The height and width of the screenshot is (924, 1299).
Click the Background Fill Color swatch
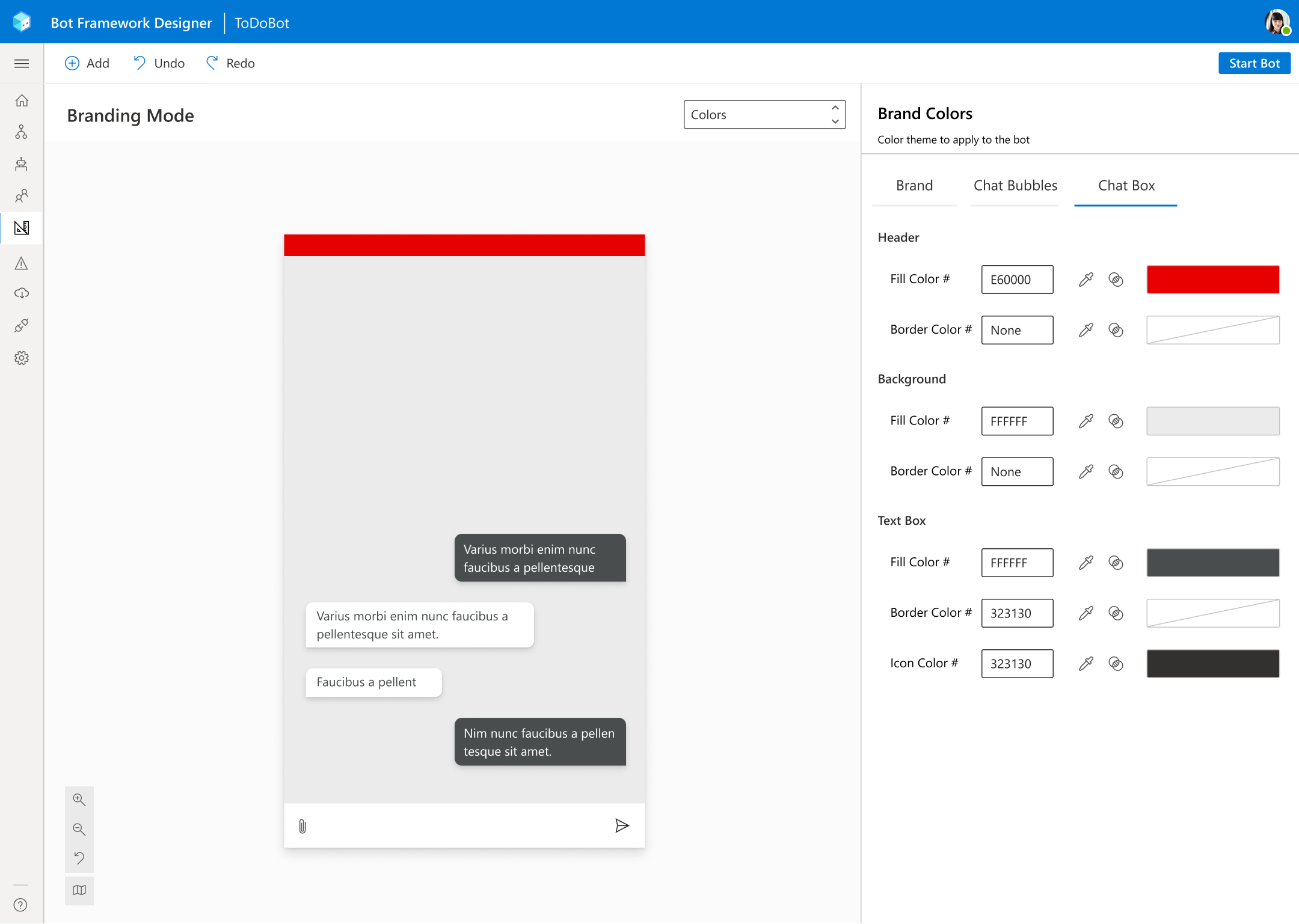click(1212, 421)
